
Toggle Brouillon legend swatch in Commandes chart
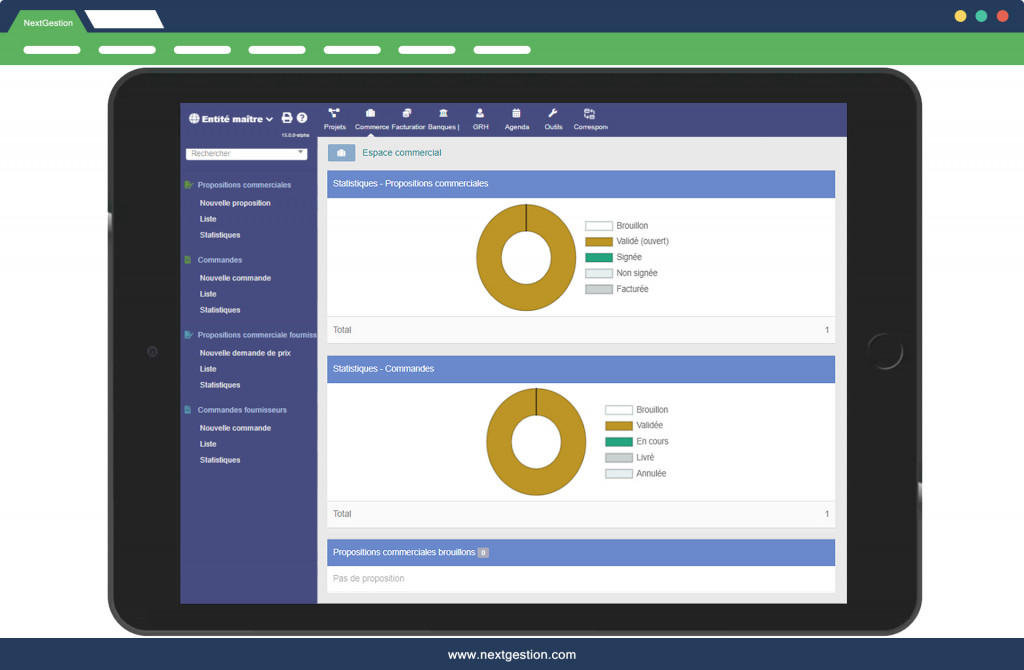[618, 410]
